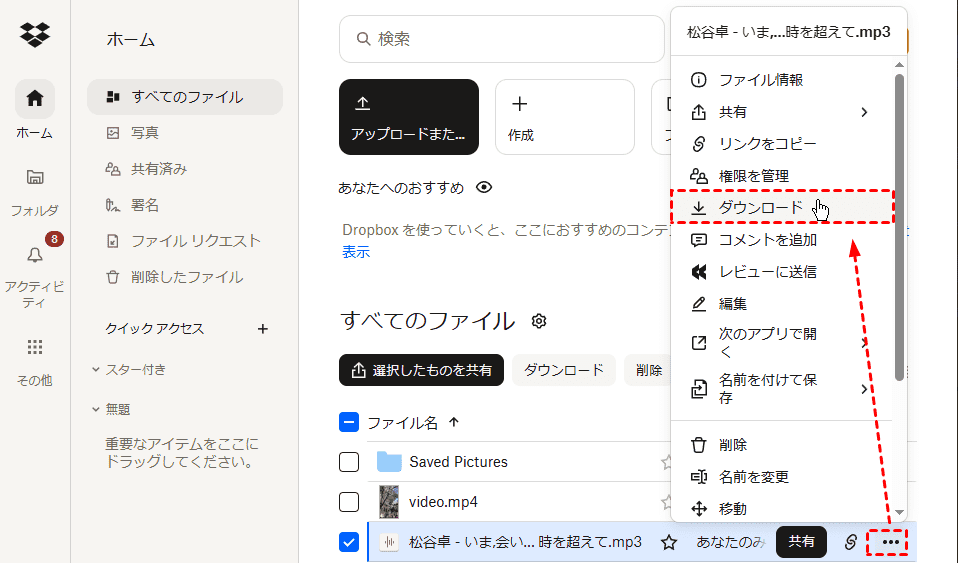
Task: Click the Dropbox logo icon
Action: coord(35,35)
